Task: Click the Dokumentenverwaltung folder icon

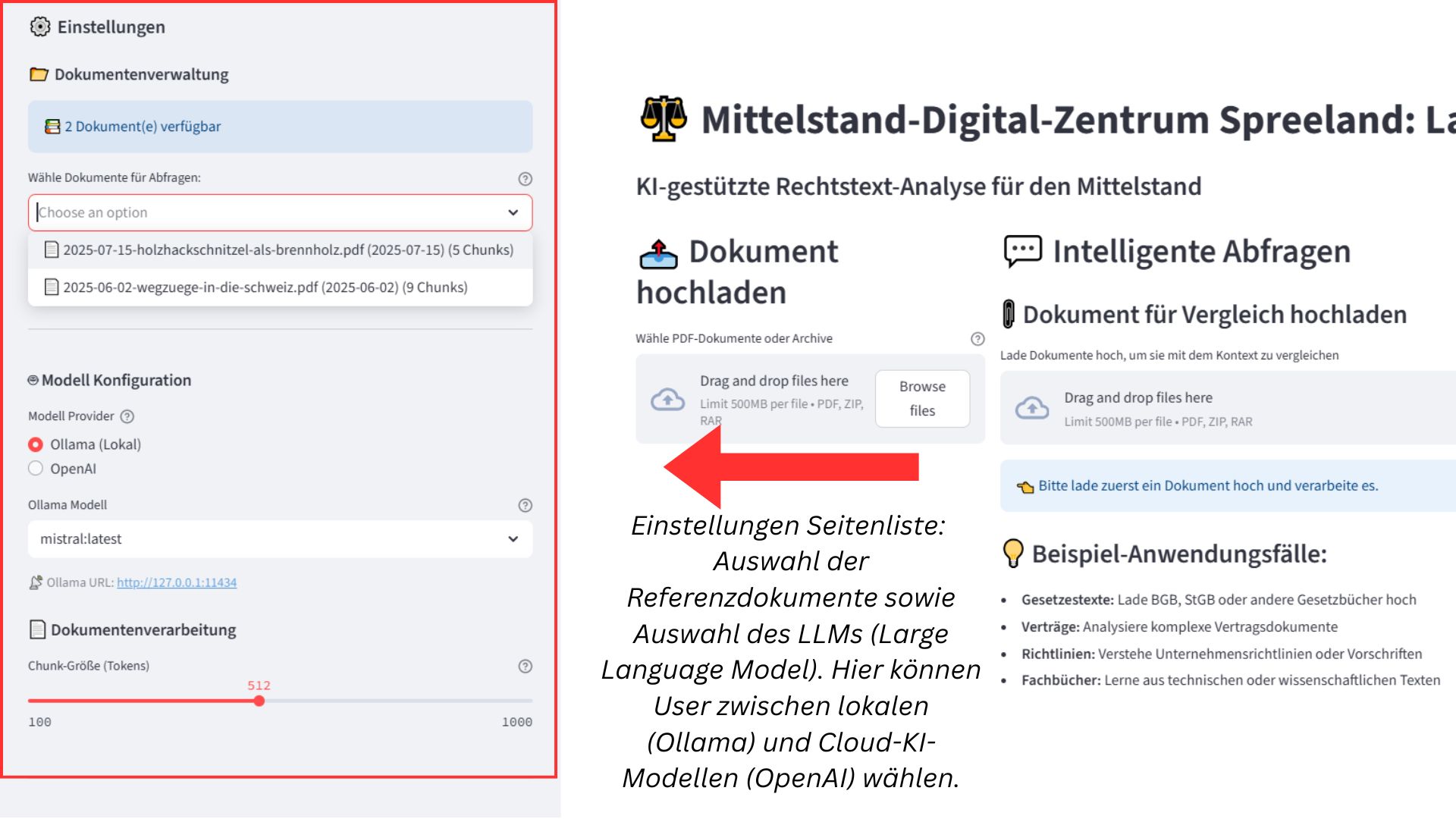Action: point(39,74)
